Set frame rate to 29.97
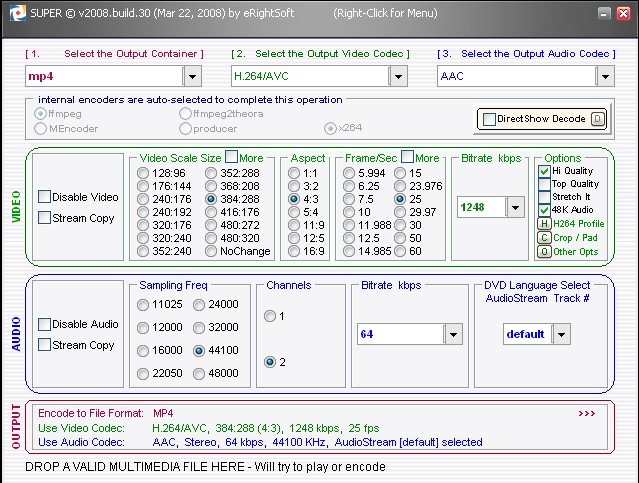 click(400, 212)
